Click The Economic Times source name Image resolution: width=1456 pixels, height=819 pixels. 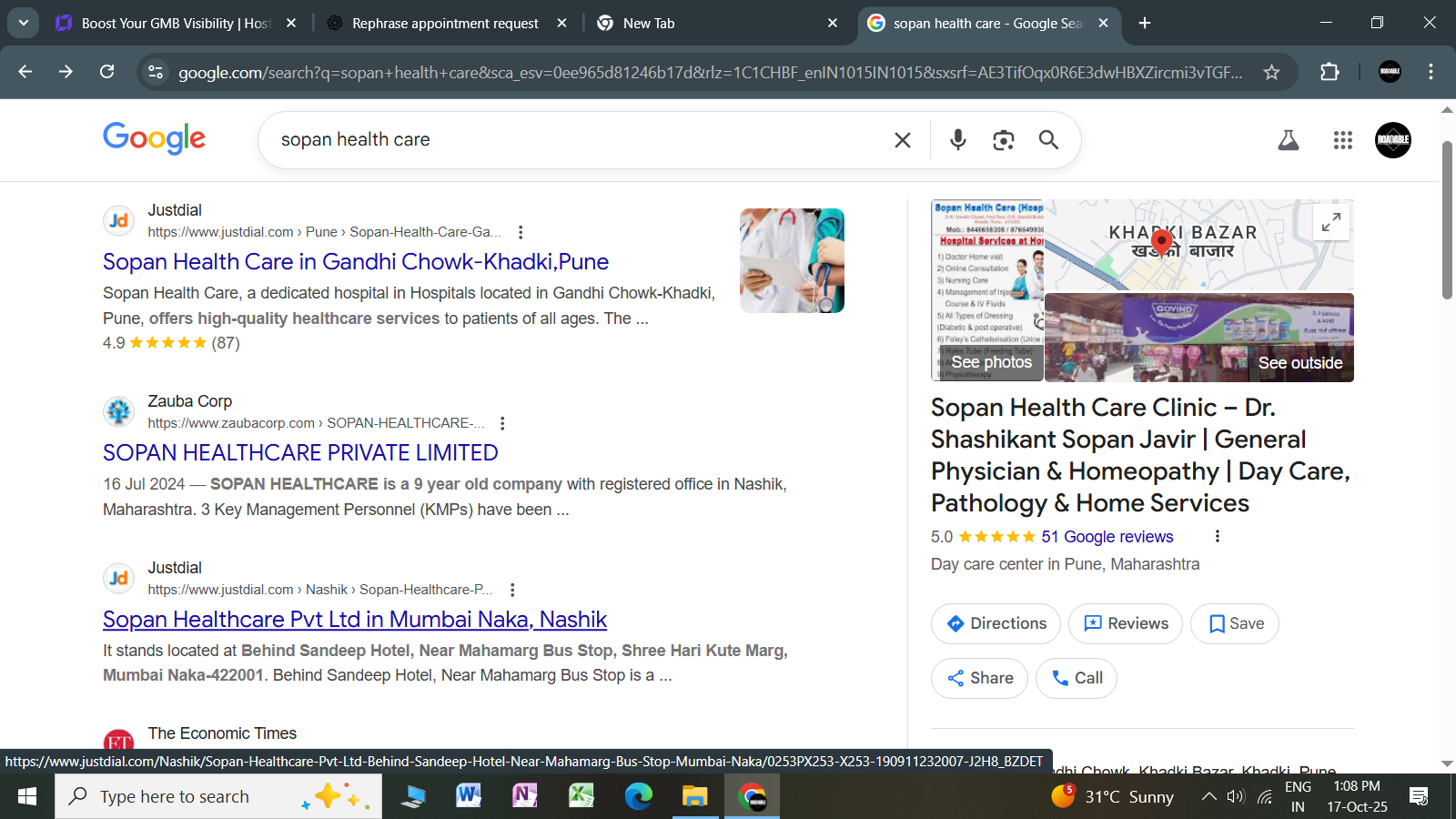[x=222, y=733]
